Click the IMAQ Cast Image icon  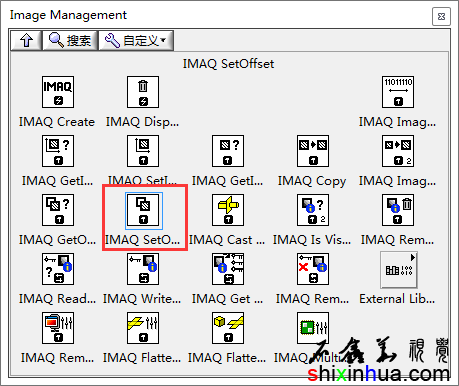[228, 210]
